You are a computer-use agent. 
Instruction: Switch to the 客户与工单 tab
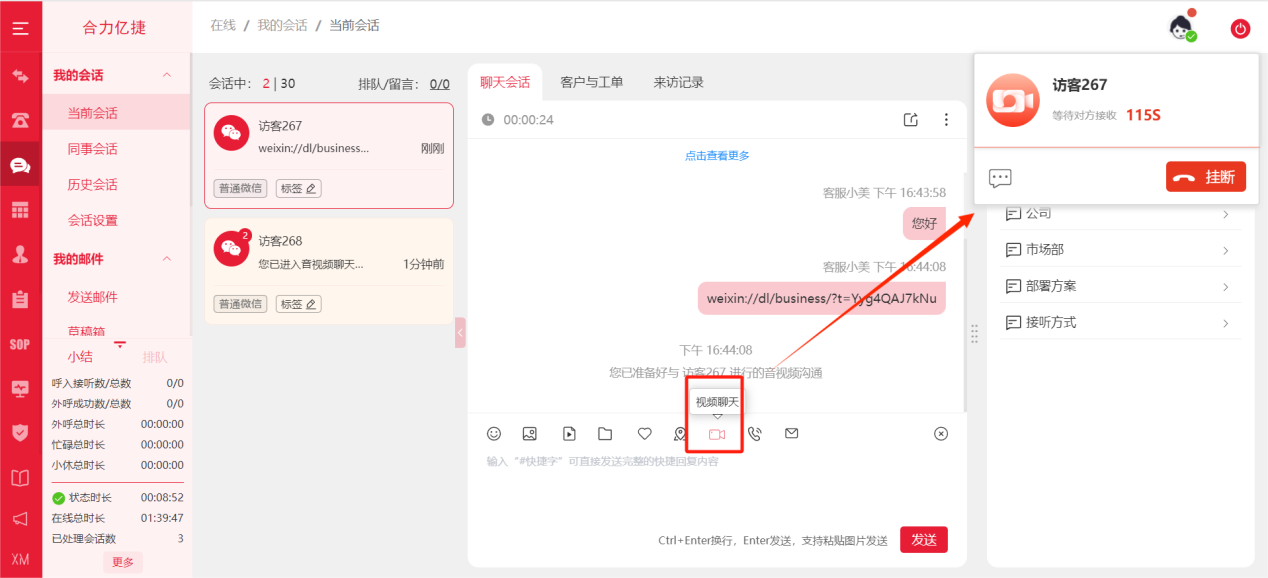(x=592, y=82)
